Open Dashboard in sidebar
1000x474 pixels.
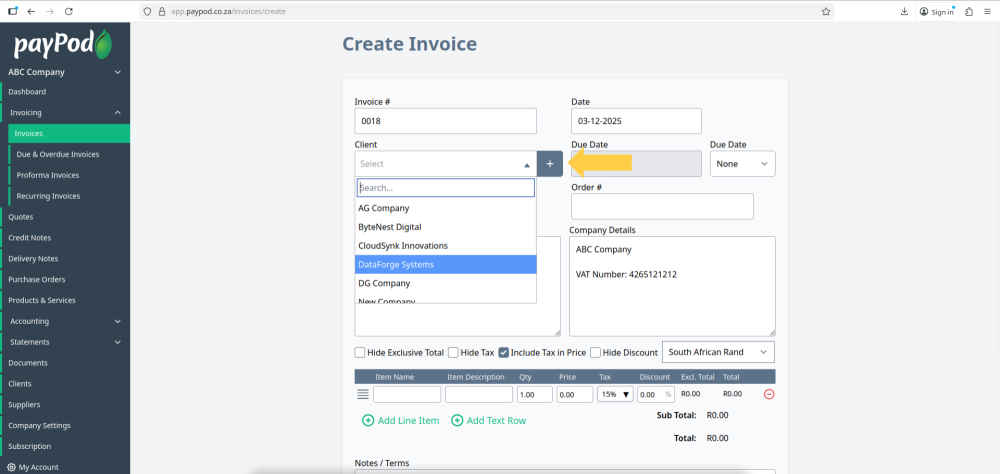point(65,92)
